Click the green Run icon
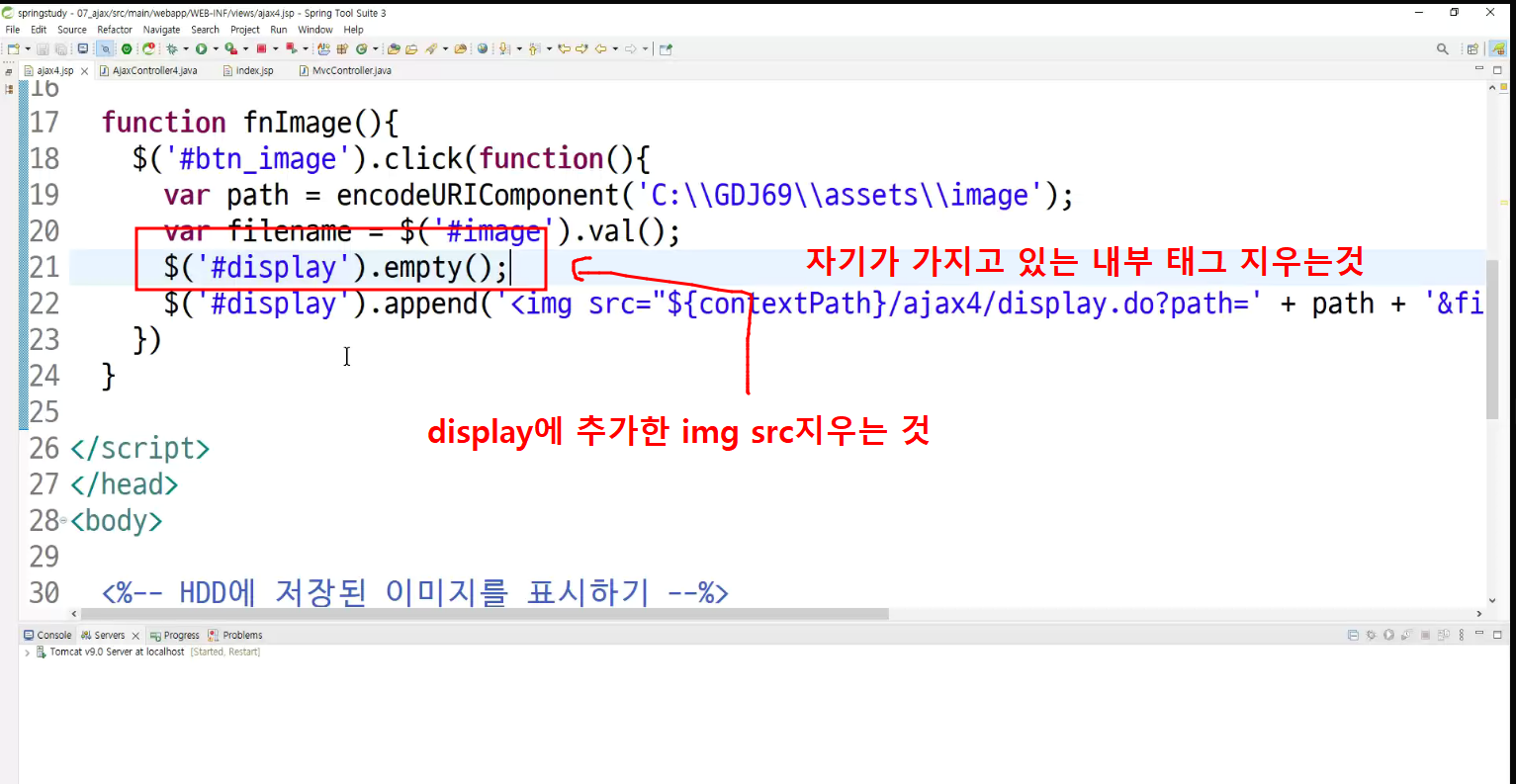The image size is (1516, 784). tap(201, 48)
